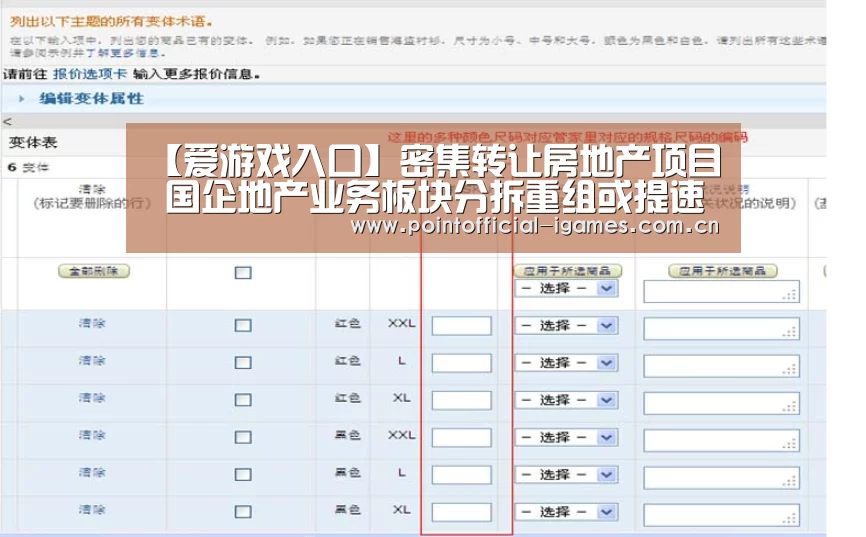This screenshot has width=866, height=537.
Task: Click the SKU field for 红色 XXL
Action: [462, 326]
